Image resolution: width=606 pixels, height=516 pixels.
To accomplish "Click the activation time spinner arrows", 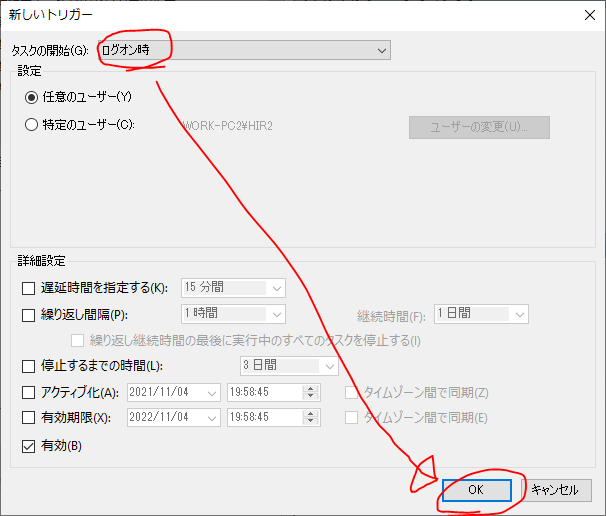I will tap(310, 393).
